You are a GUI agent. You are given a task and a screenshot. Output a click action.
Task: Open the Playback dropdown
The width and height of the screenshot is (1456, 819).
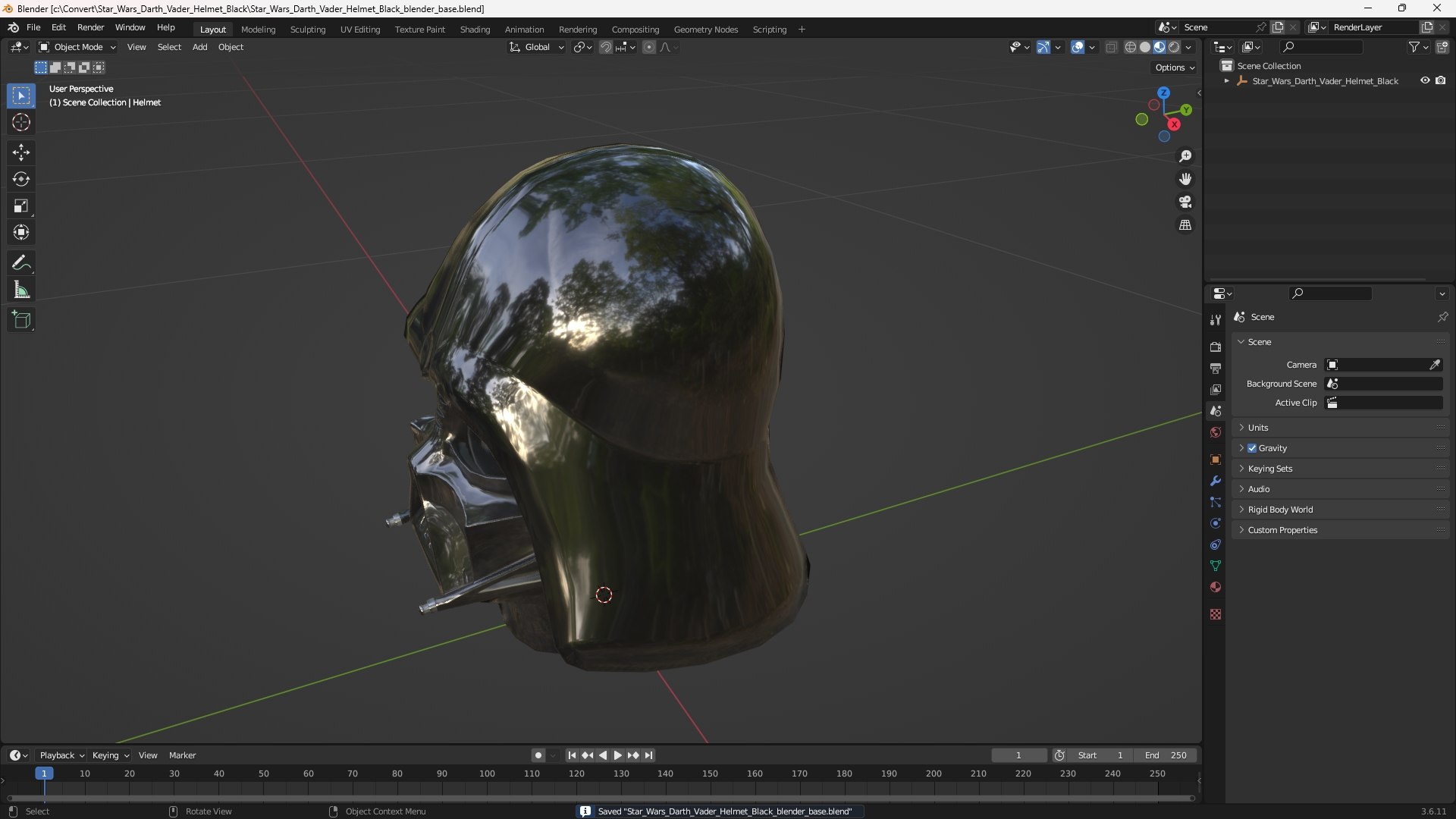coord(61,755)
